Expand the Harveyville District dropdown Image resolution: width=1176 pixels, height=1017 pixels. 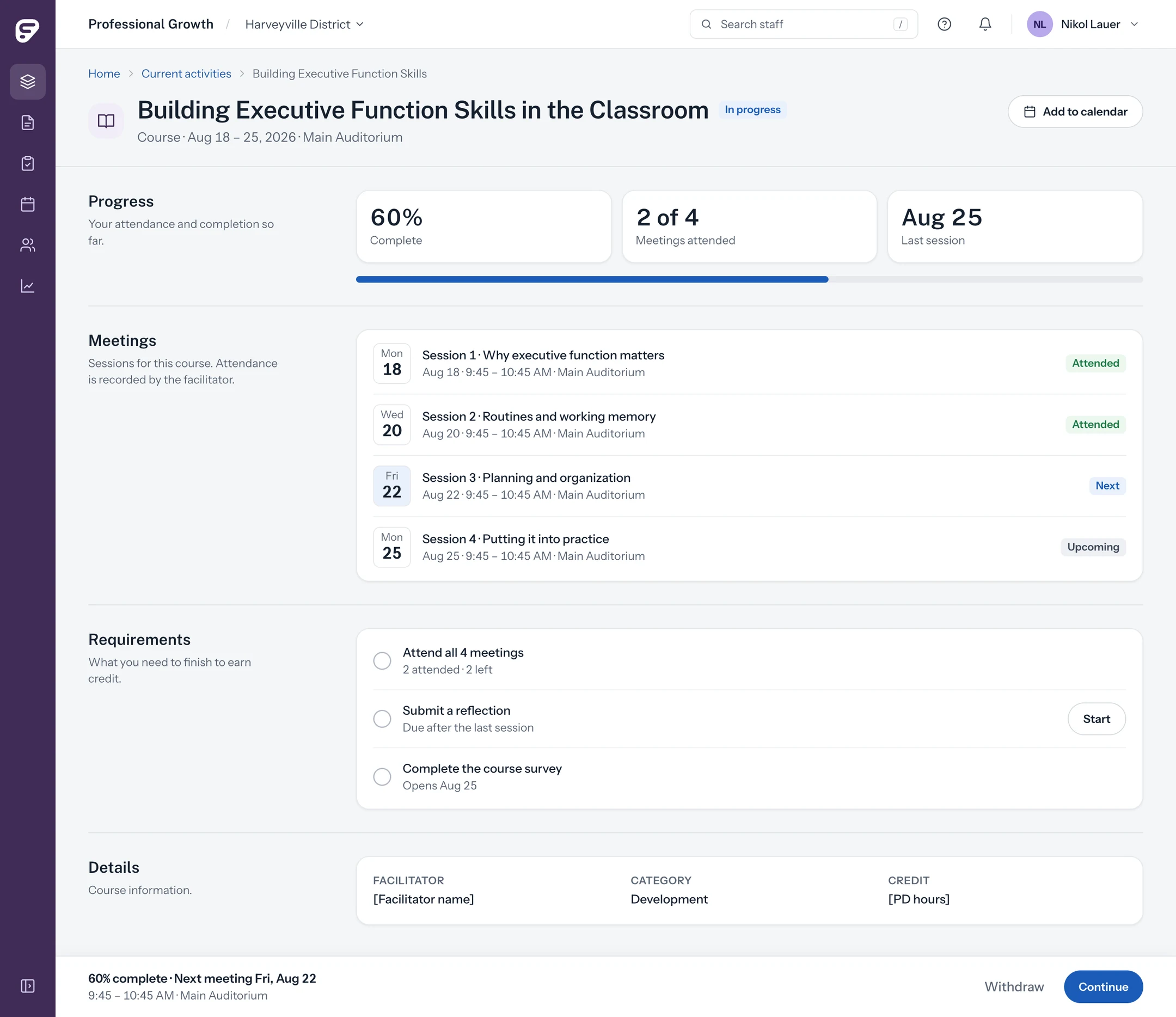304,24
